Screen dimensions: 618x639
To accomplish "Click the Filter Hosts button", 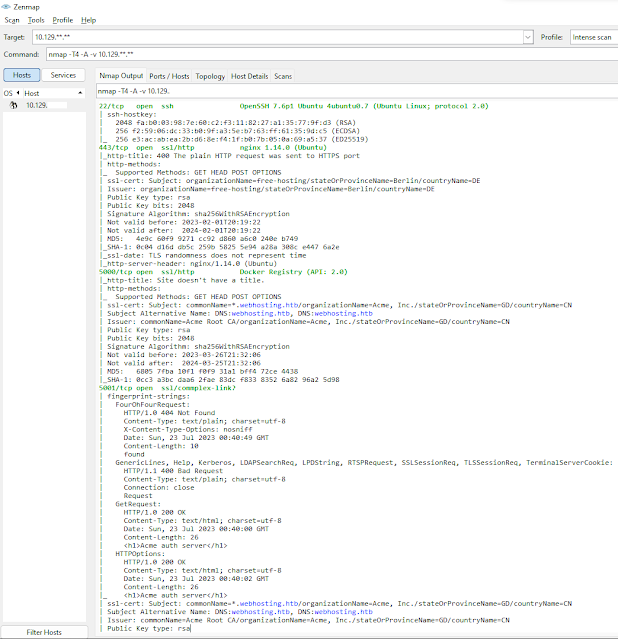I will coord(44,632).
